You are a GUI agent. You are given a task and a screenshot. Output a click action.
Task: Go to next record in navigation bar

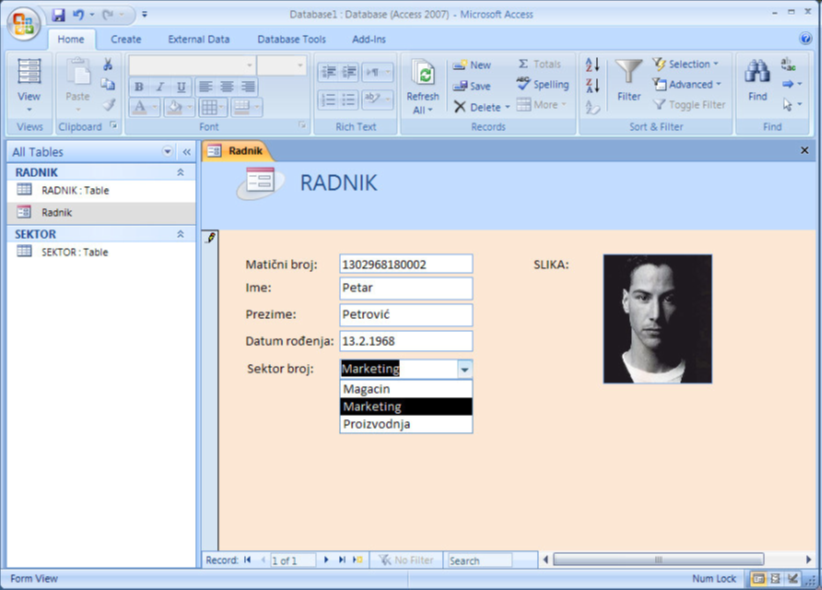[x=326, y=560]
